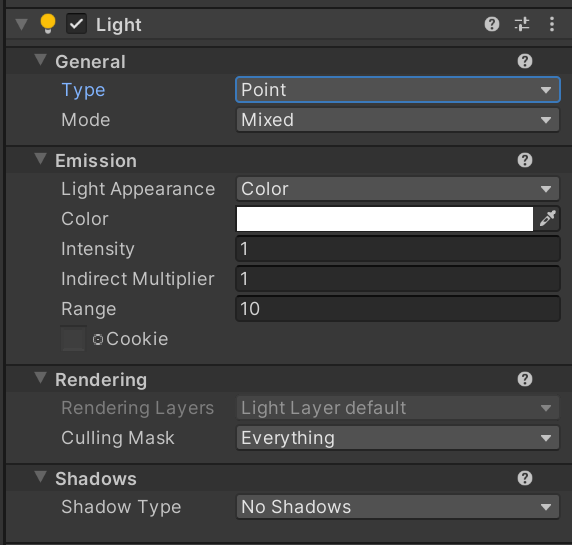Click the Color property label
The height and width of the screenshot is (545, 572).
point(85,219)
